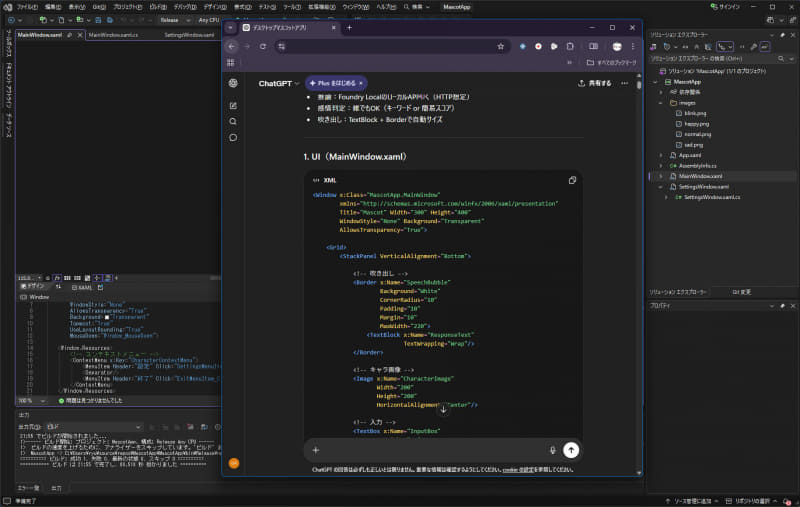Open the Git menu in Visual Studio

(x=99, y=7)
